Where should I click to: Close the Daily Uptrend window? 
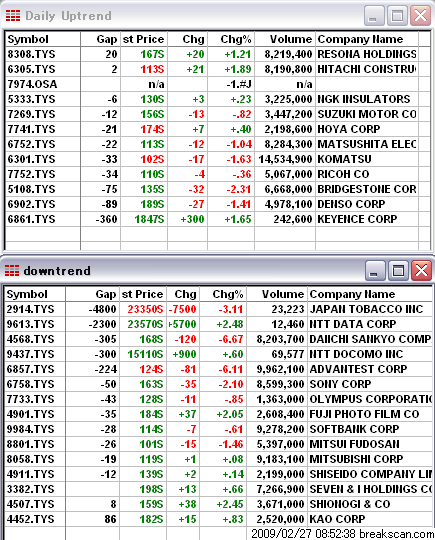click(420, 15)
